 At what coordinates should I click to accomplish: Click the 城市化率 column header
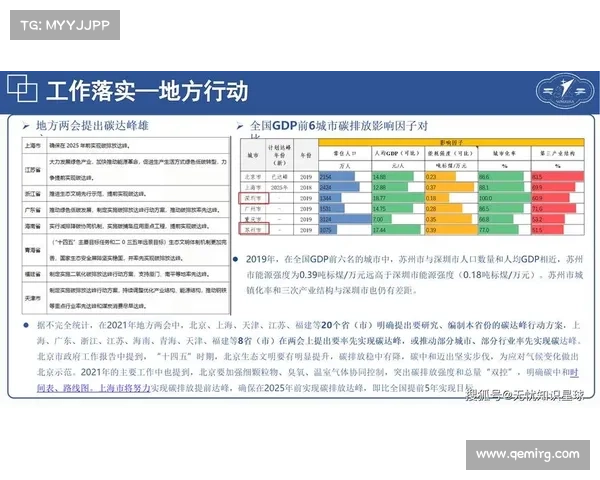tap(504, 153)
